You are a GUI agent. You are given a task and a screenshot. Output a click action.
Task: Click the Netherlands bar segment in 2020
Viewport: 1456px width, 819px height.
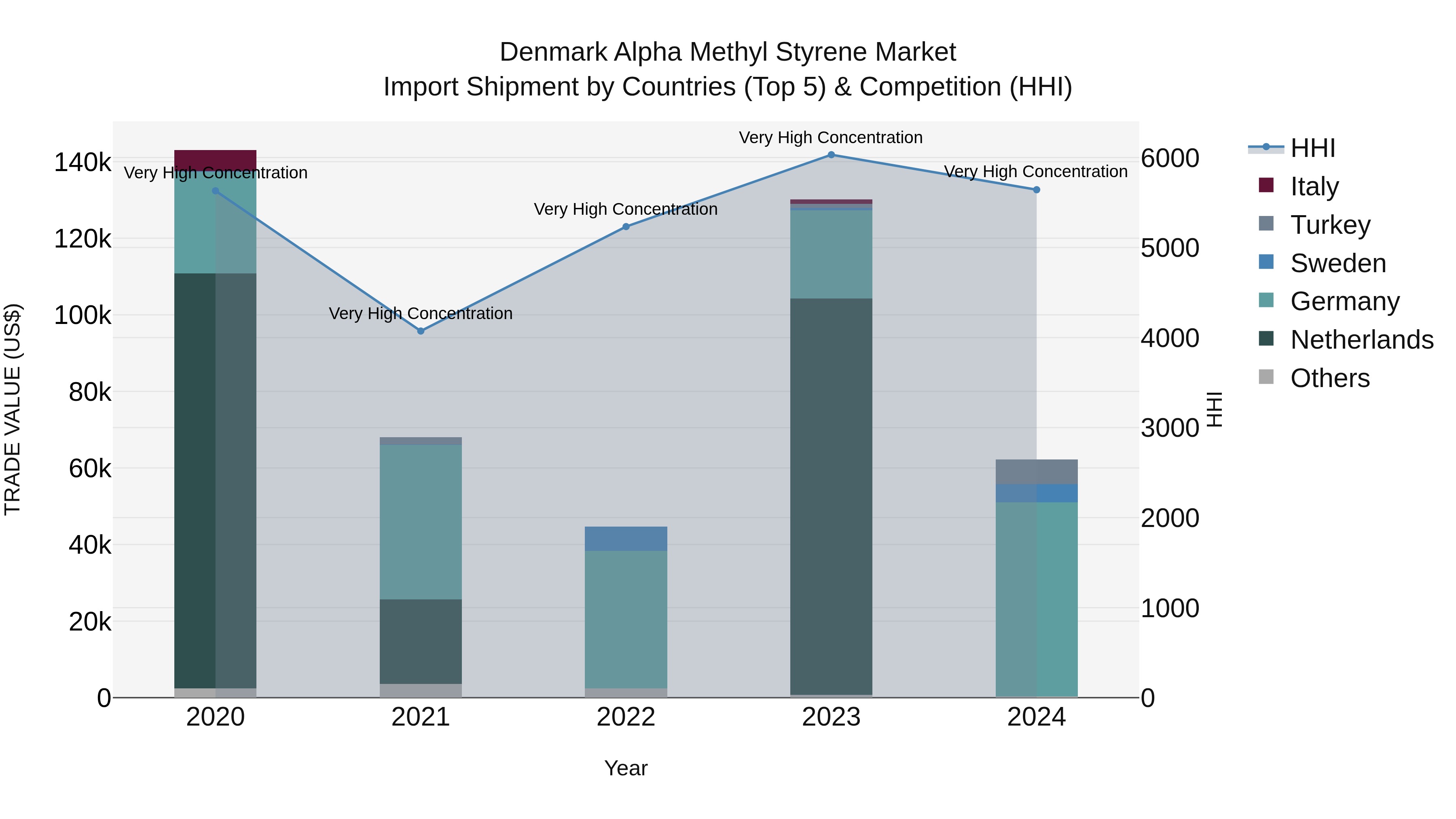point(215,481)
